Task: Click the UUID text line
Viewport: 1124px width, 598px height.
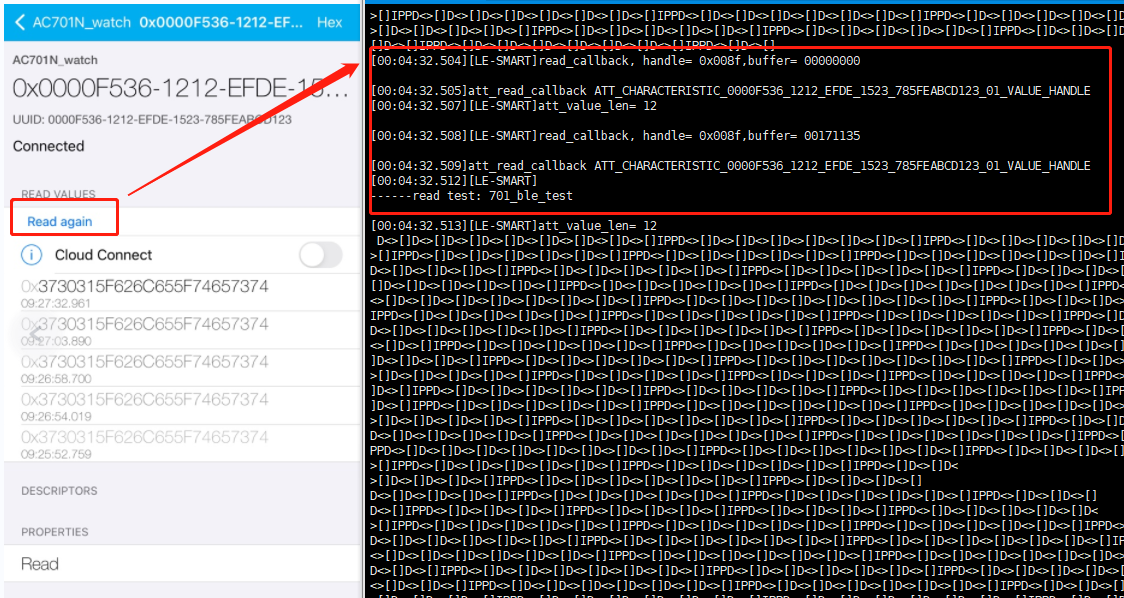Action: [x=152, y=119]
